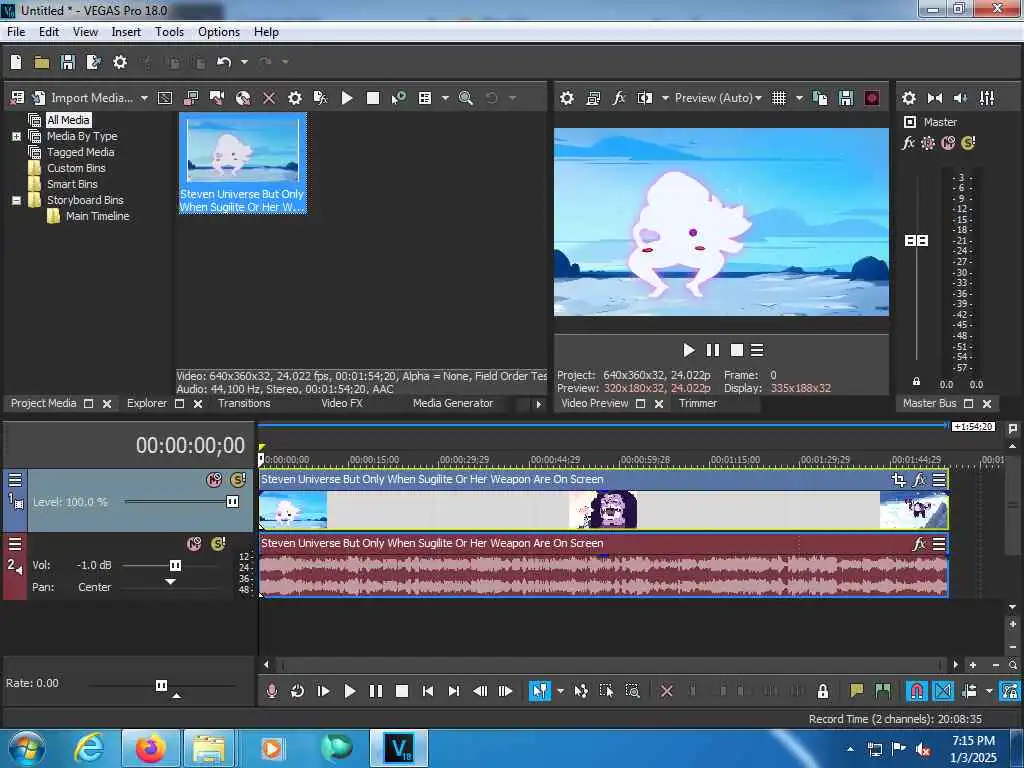Open the Tools menu
Screen dimensions: 1024x768
click(x=169, y=32)
